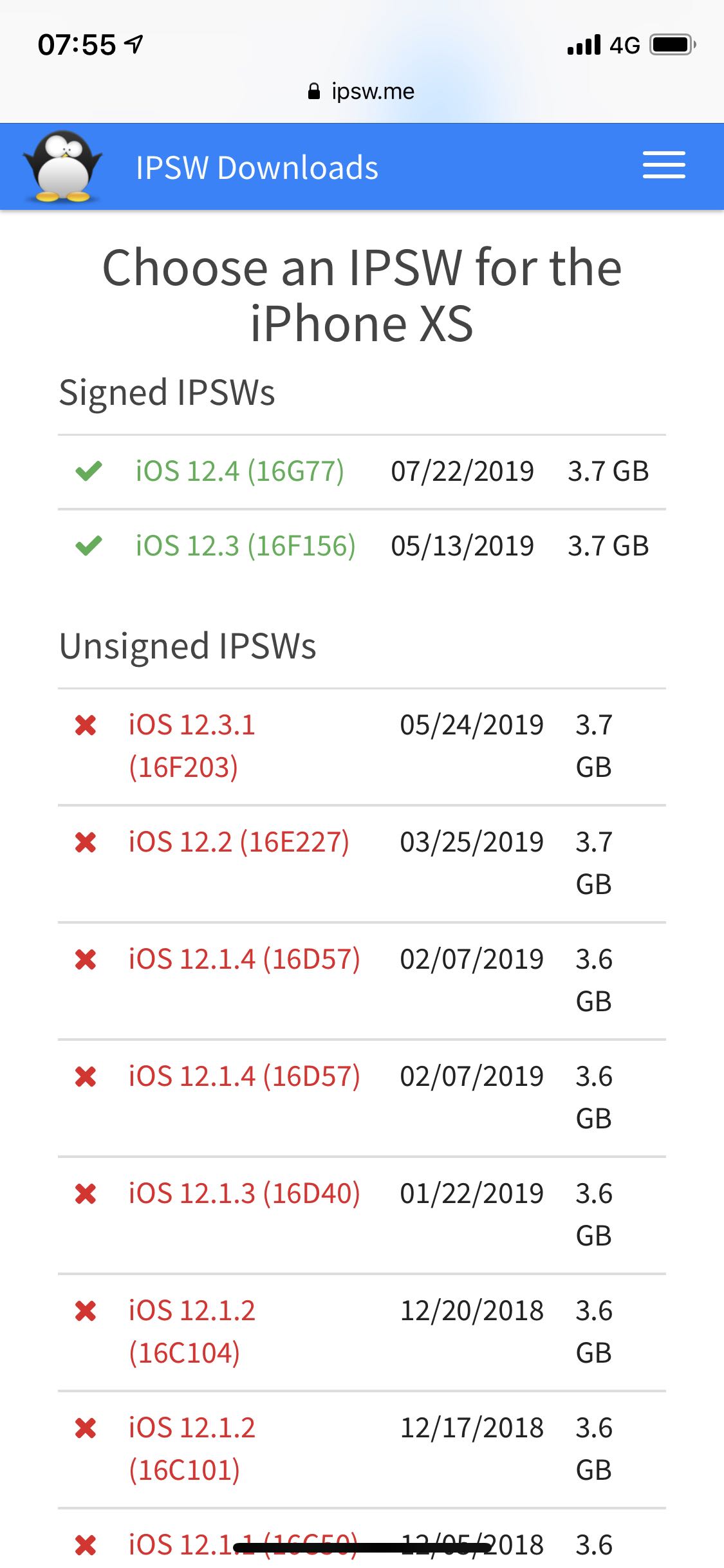Open the hamburger navigation menu
The width and height of the screenshot is (724, 1568).
664,165
